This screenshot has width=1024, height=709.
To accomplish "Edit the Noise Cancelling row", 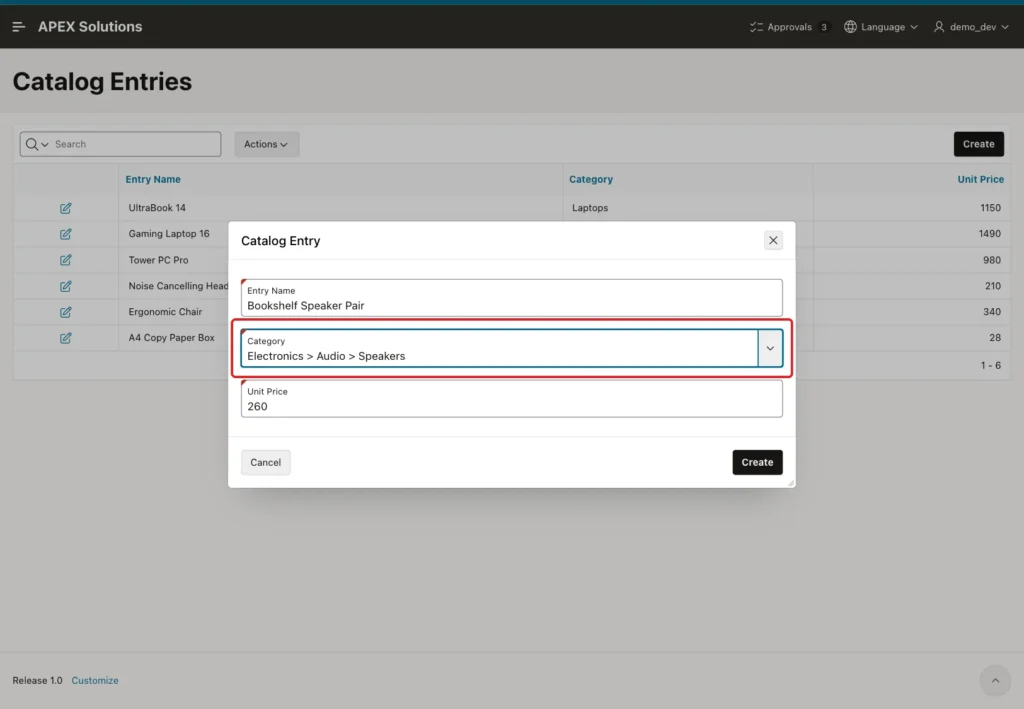I will (65, 286).
